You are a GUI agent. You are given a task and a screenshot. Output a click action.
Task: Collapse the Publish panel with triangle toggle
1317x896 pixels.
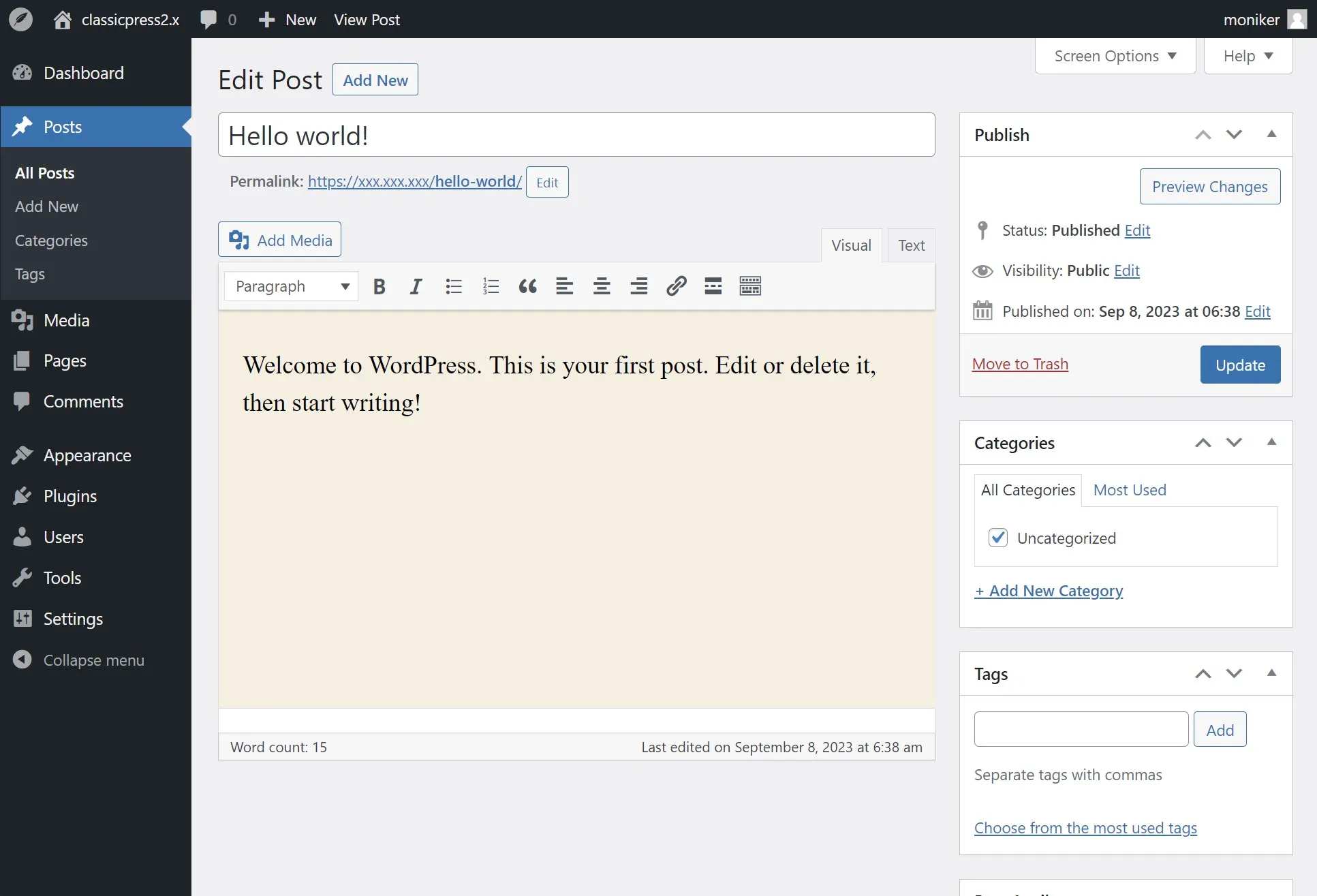pos(1271,134)
